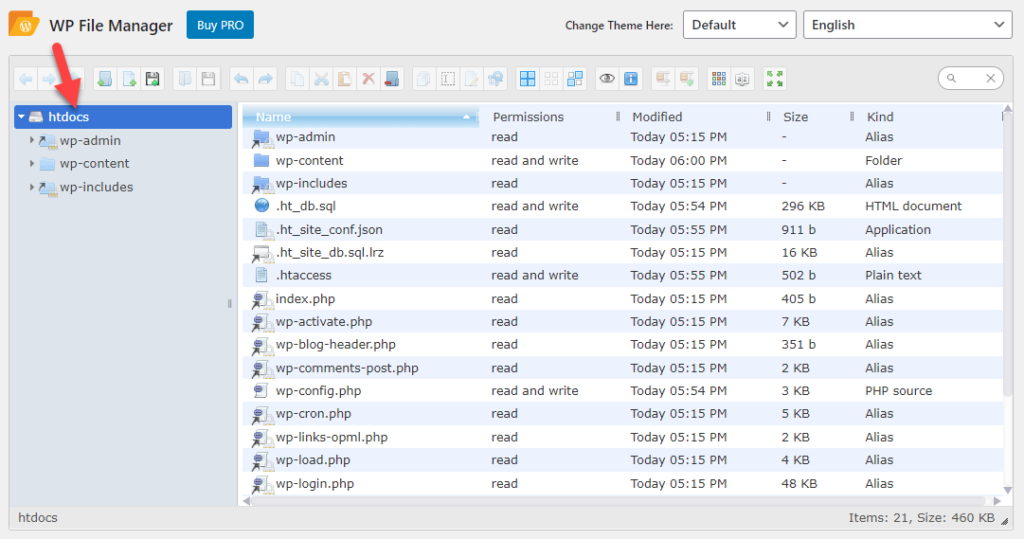Click the Empty folder toolbar icon
The width and height of the screenshot is (1024, 539).
pyautogui.click(x=392, y=79)
